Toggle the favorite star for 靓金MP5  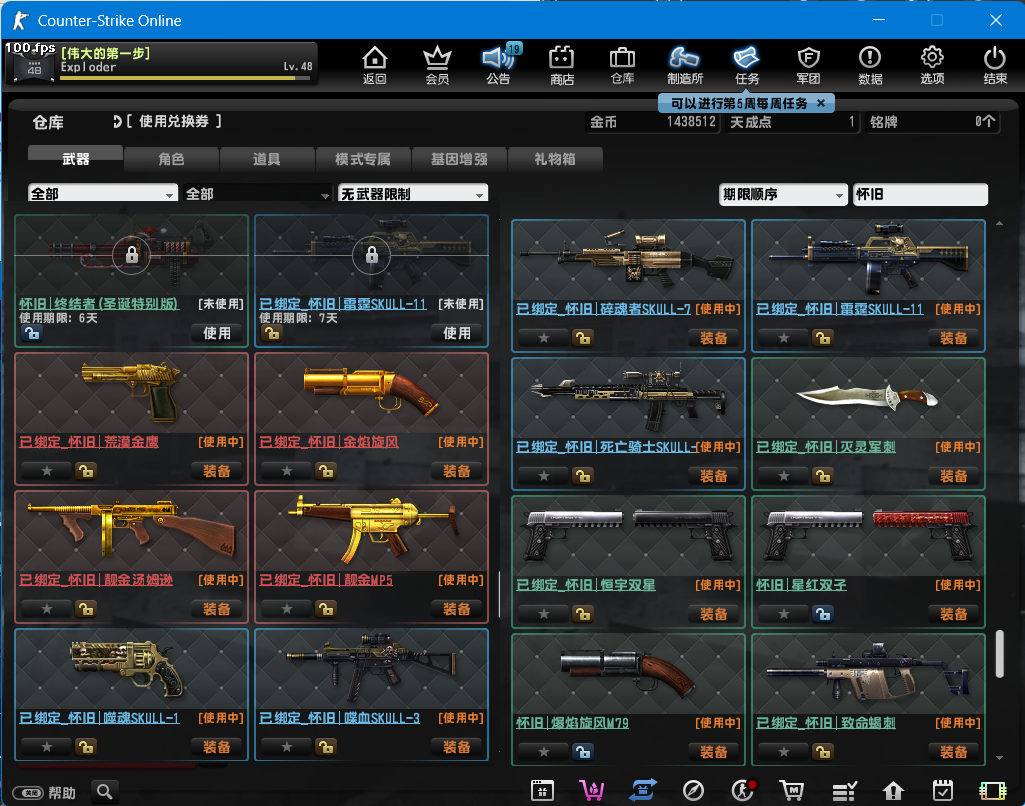pyautogui.click(x=286, y=609)
